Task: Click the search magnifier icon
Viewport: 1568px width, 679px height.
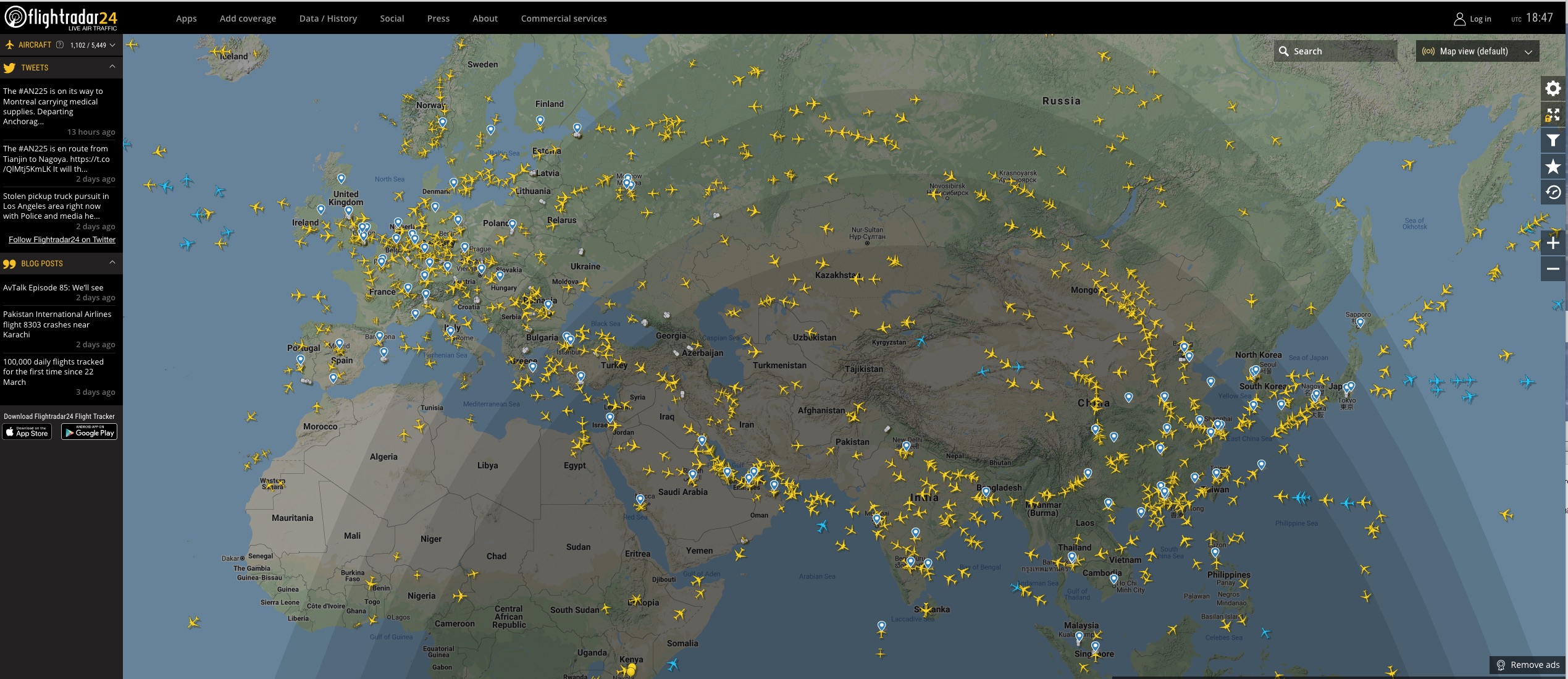Action: coord(1284,51)
